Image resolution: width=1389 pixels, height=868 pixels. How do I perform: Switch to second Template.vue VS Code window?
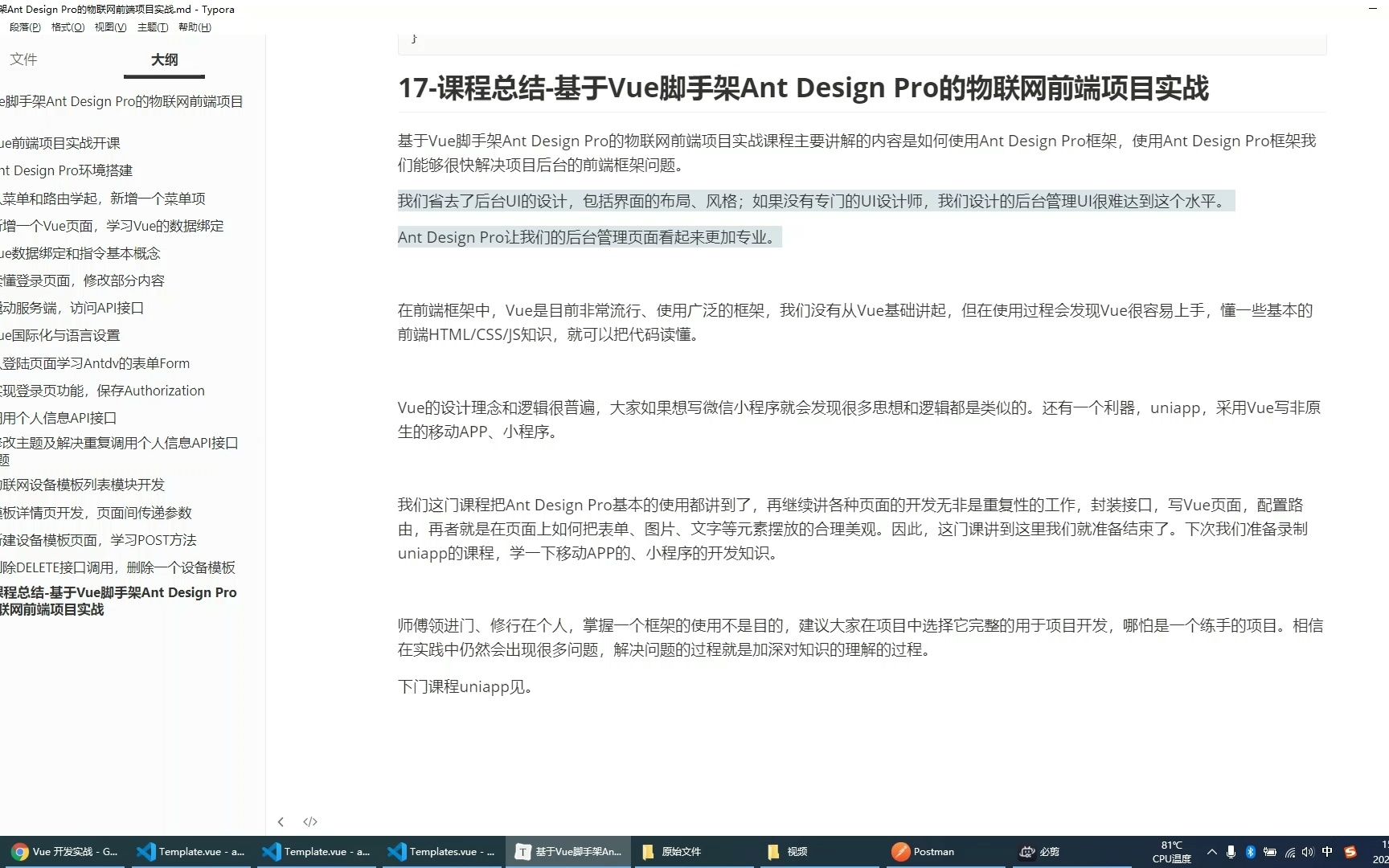click(x=317, y=851)
